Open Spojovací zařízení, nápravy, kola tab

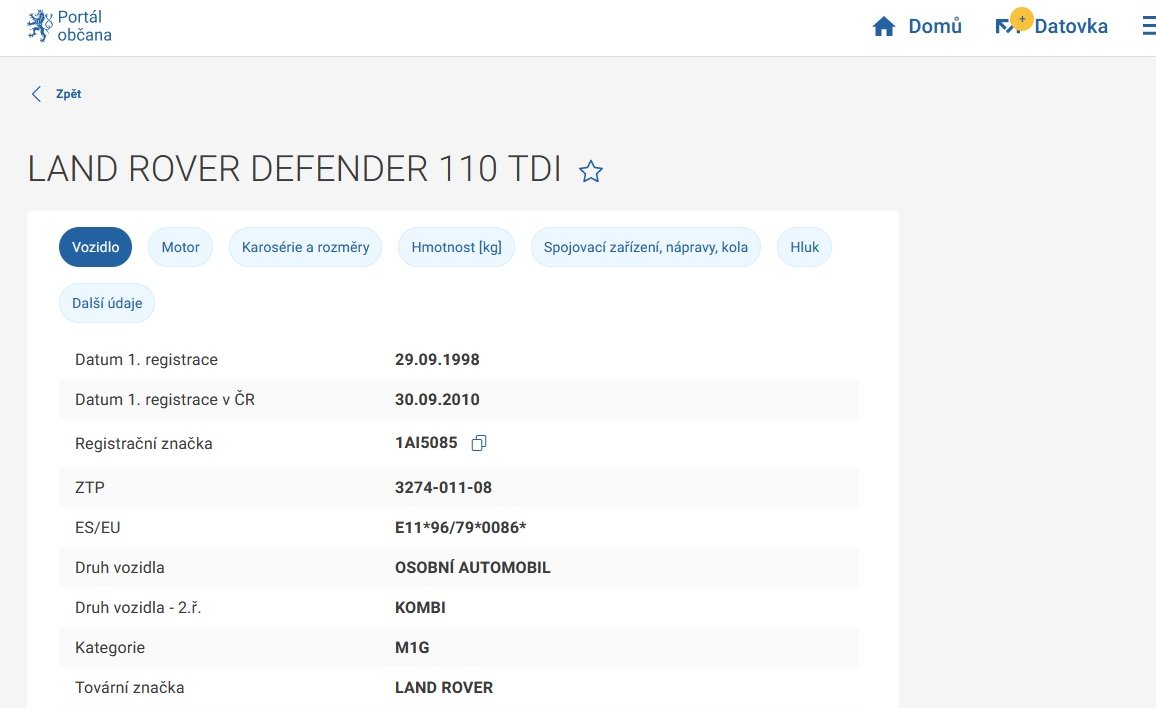(645, 247)
